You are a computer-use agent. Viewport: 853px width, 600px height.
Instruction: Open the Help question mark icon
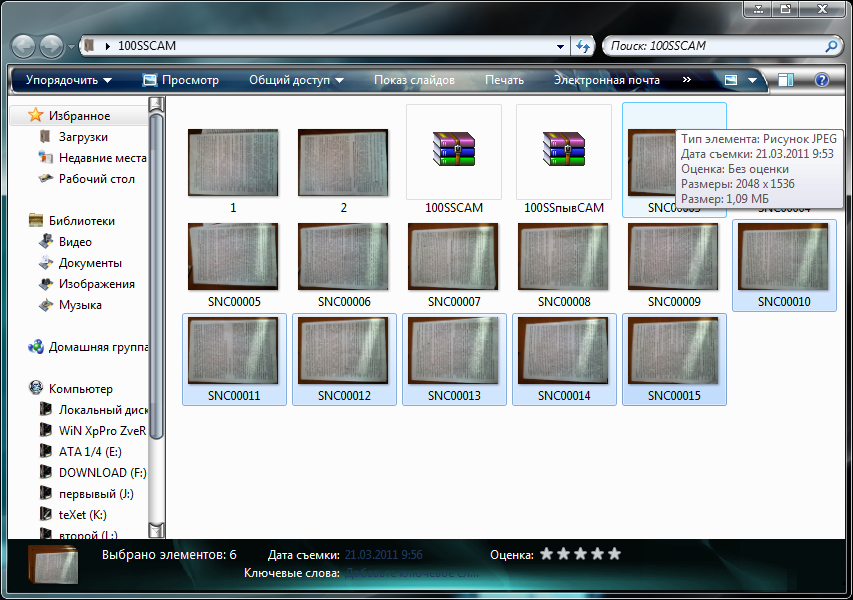[x=821, y=80]
